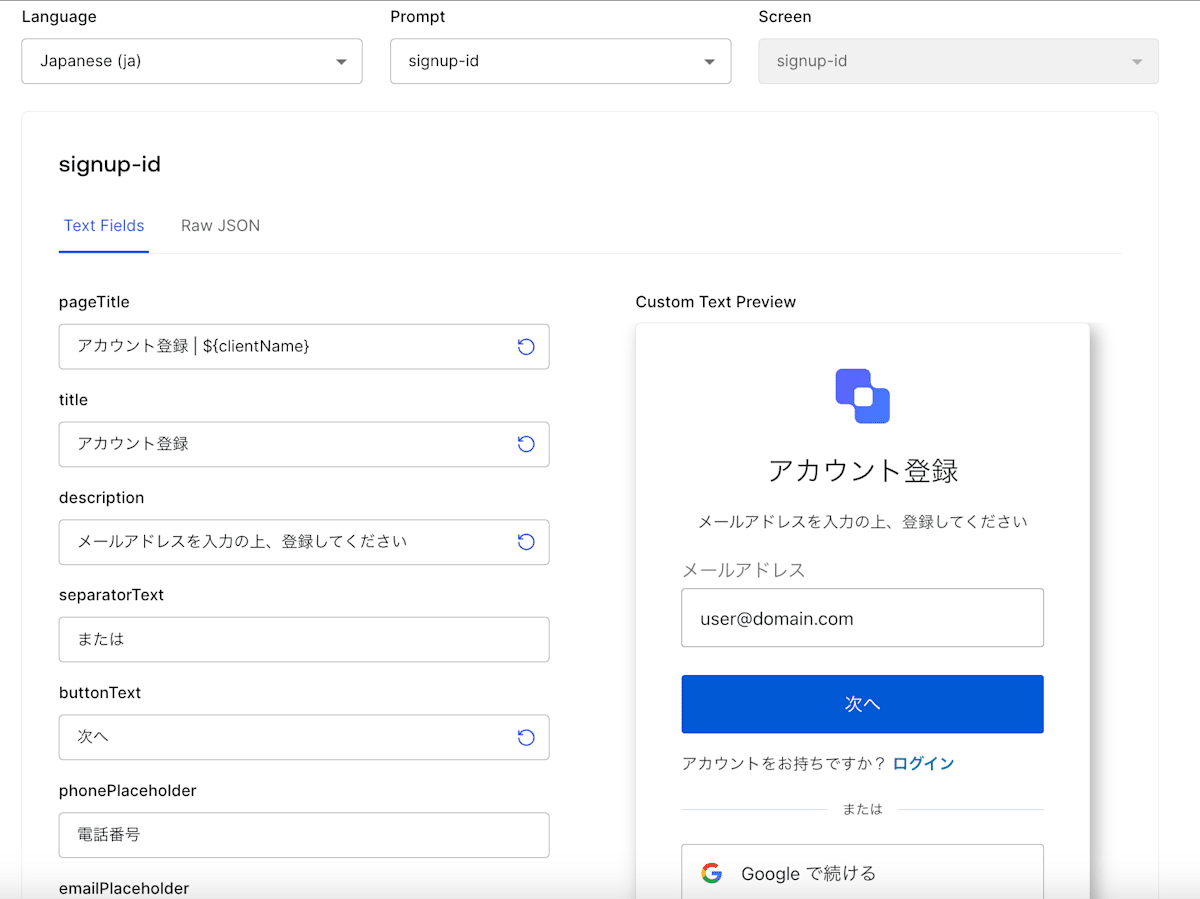1200x899 pixels.
Task: Reset the buttonText field to default
Action: [526, 737]
